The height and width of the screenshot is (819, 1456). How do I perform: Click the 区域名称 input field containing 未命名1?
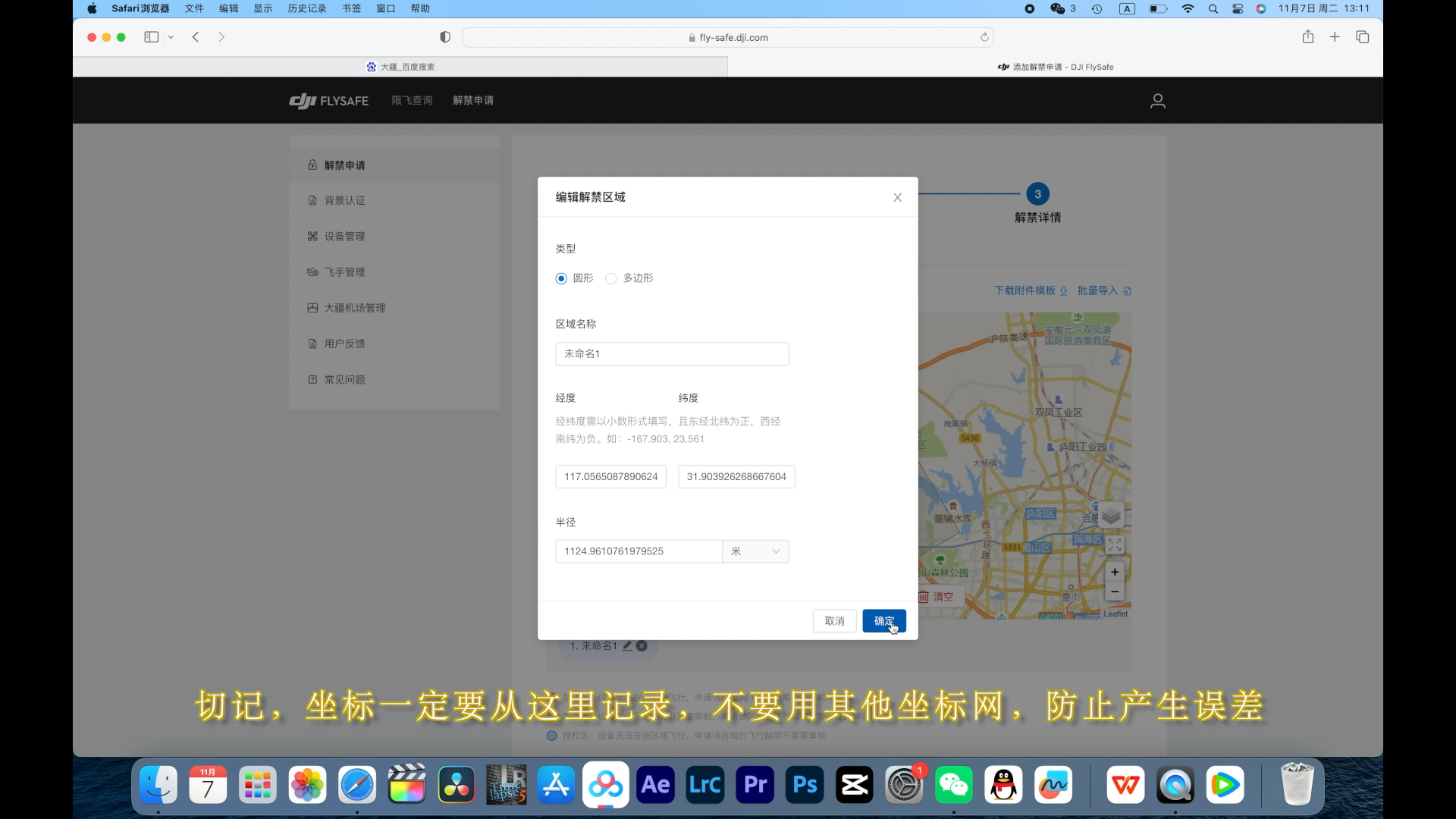coord(672,353)
